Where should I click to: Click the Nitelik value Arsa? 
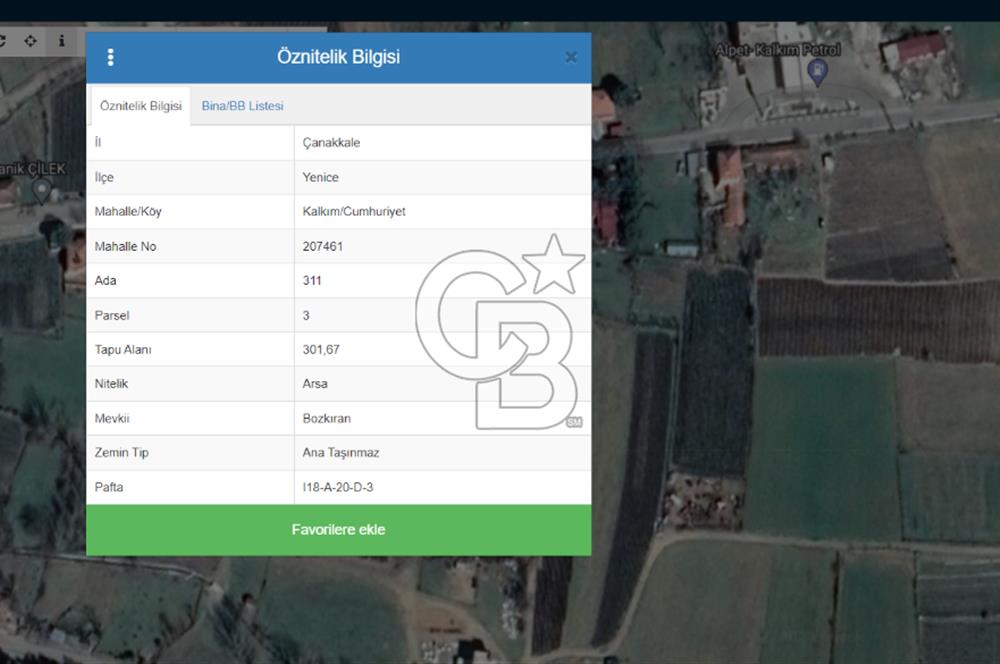pyautogui.click(x=314, y=384)
